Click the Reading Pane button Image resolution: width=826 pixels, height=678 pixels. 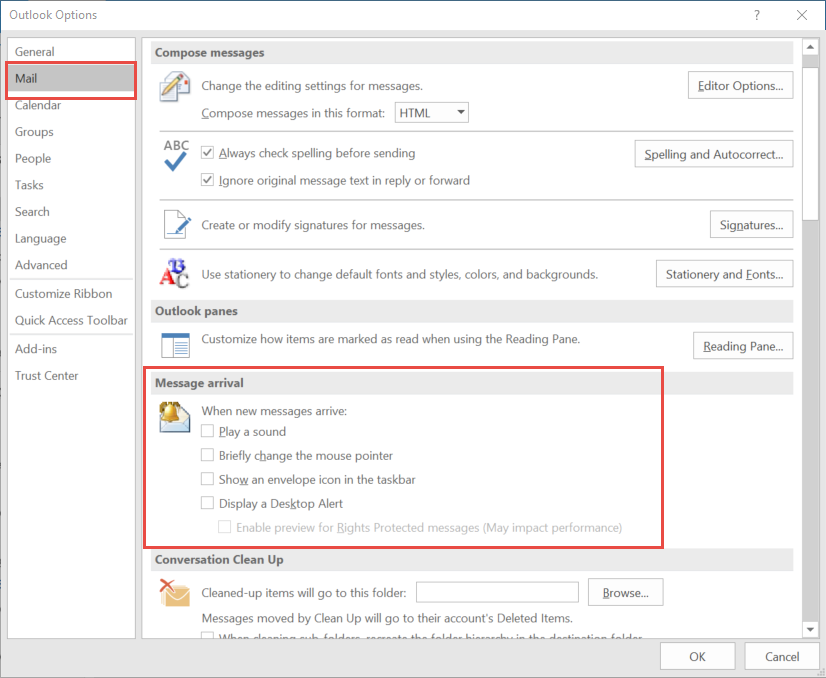click(743, 346)
